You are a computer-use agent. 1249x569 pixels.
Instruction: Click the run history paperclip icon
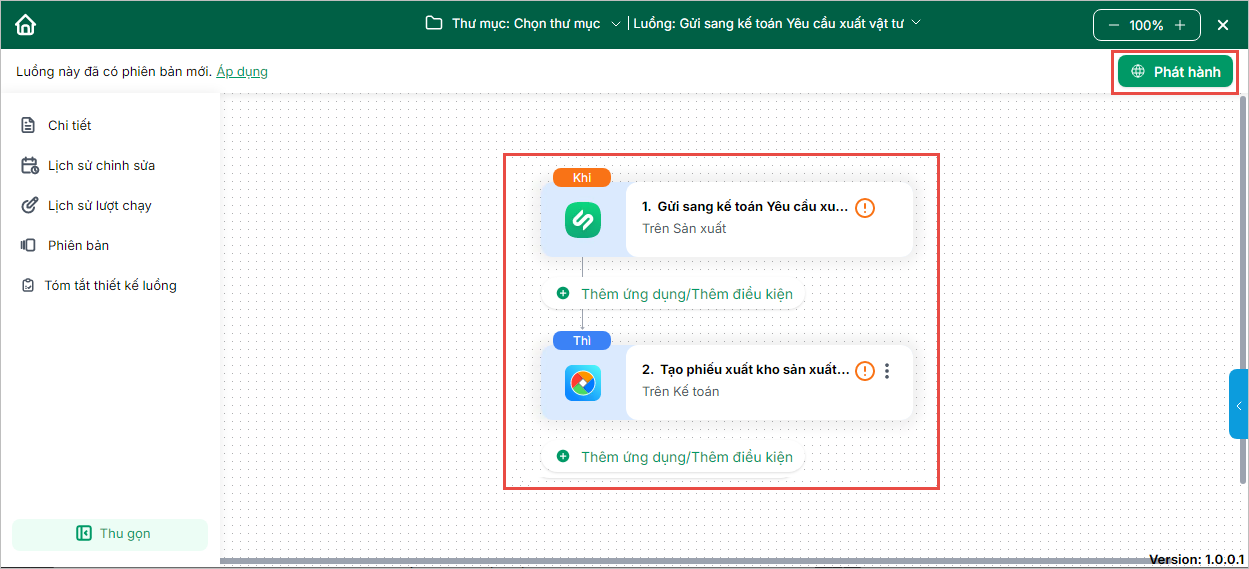[x=28, y=205]
